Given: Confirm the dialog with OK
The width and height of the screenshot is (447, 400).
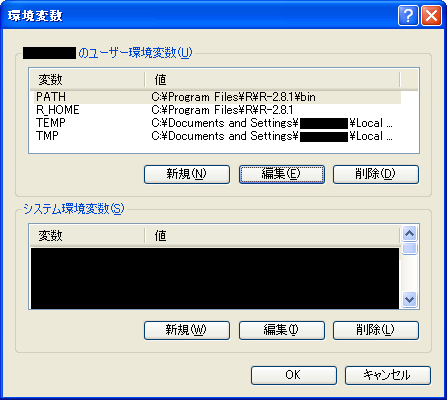Looking at the screenshot, I should click(294, 375).
